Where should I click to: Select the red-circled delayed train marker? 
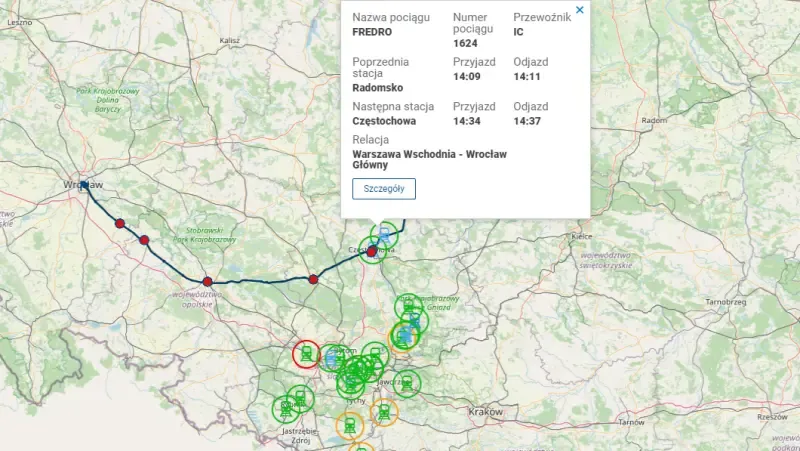(306, 354)
